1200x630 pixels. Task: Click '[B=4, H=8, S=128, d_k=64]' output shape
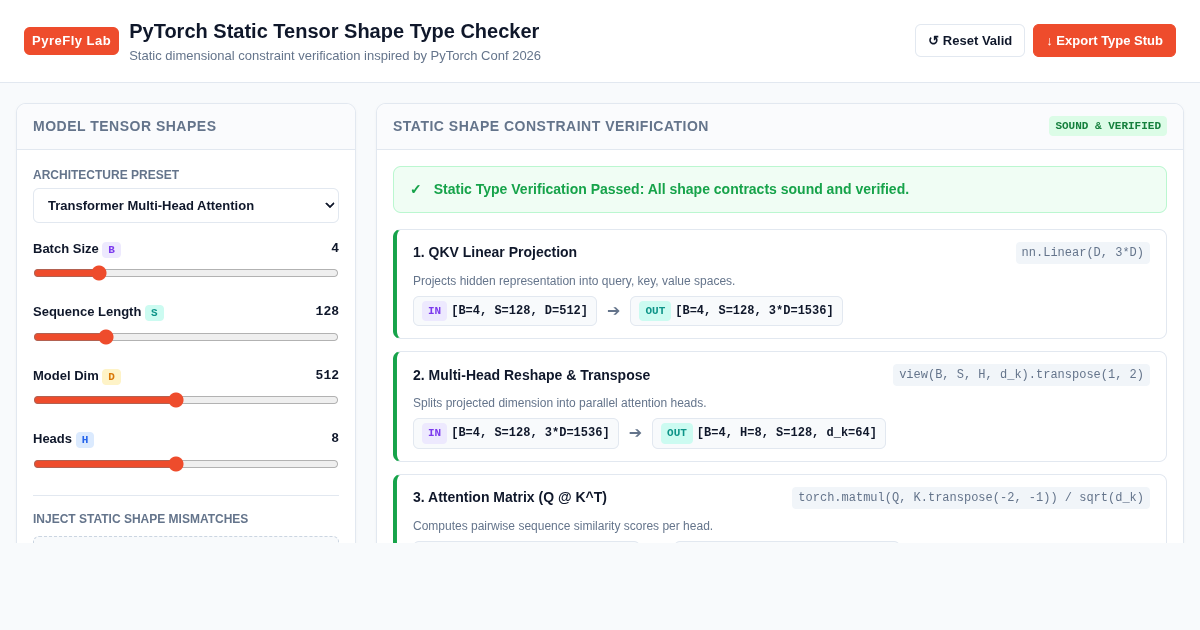787,433
